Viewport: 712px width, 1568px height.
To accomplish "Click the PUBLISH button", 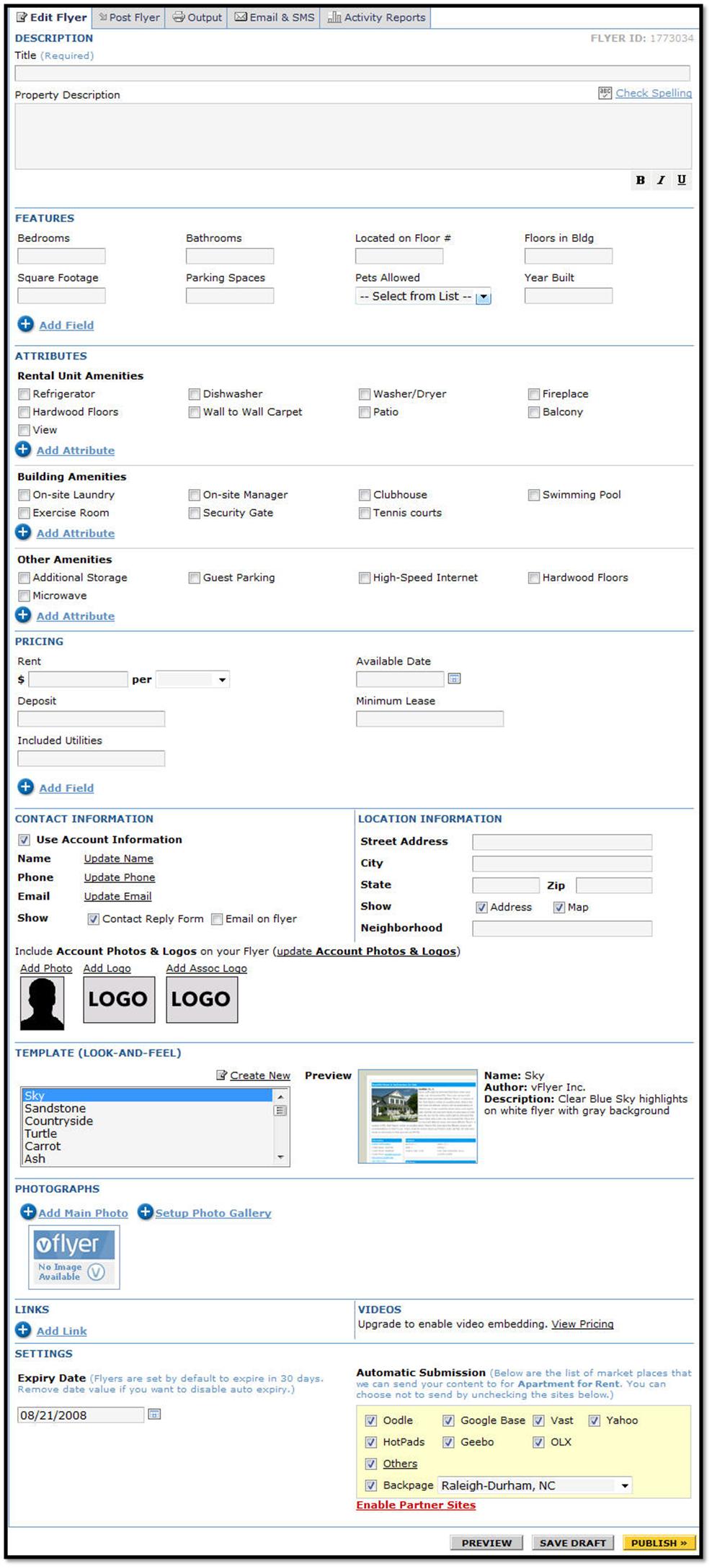I will (x=659, y=1542).
